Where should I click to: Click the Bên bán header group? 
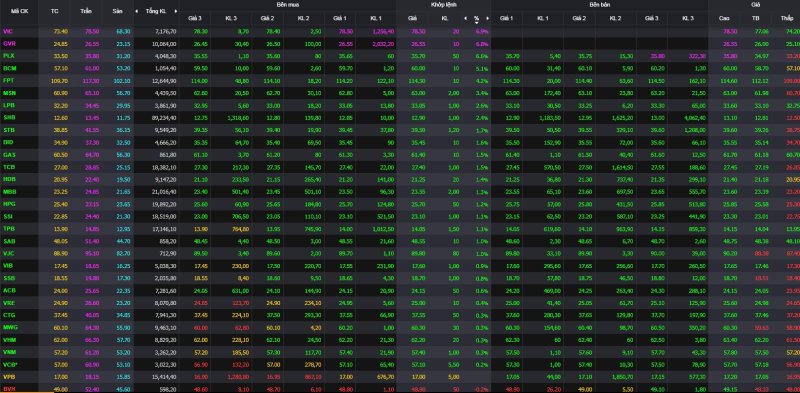599,4
